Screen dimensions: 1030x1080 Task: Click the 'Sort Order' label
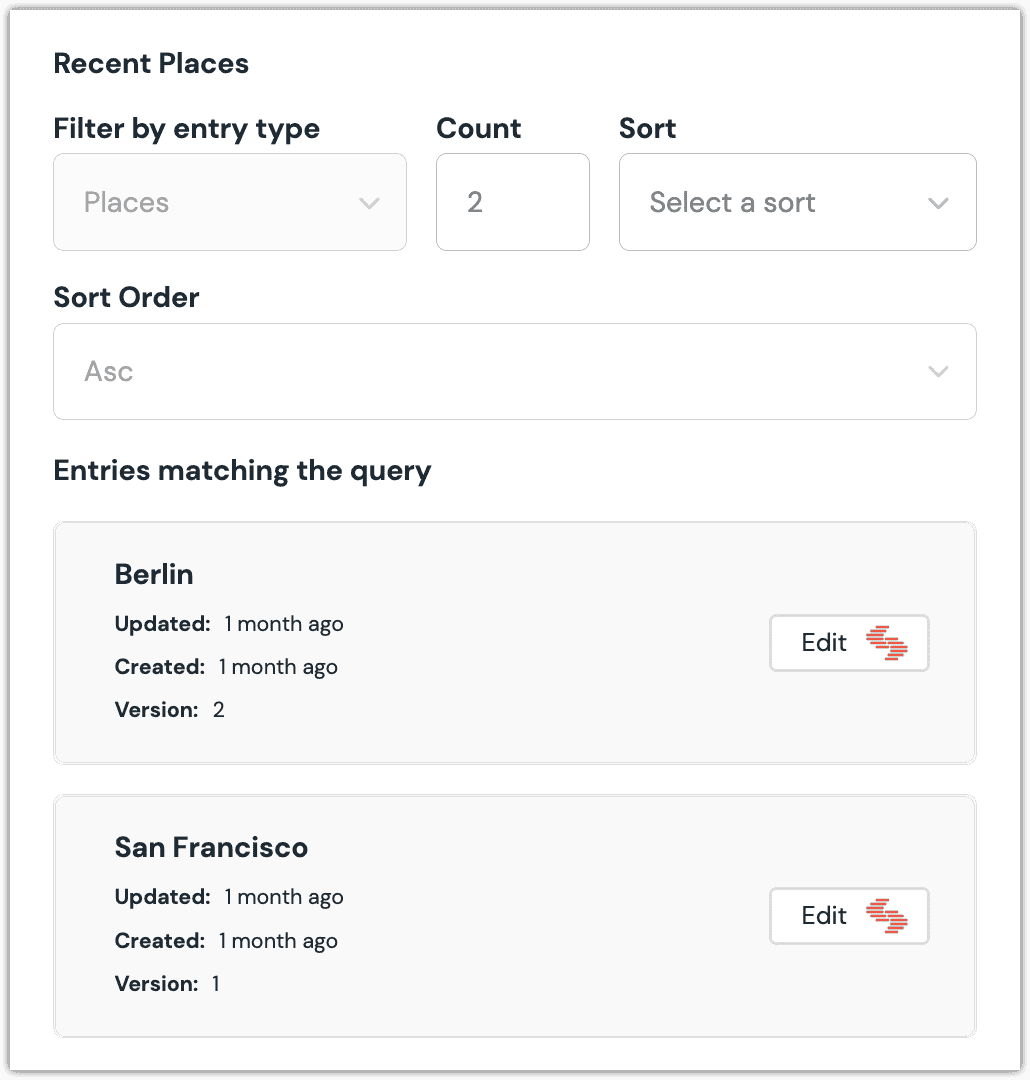[126, 298]
